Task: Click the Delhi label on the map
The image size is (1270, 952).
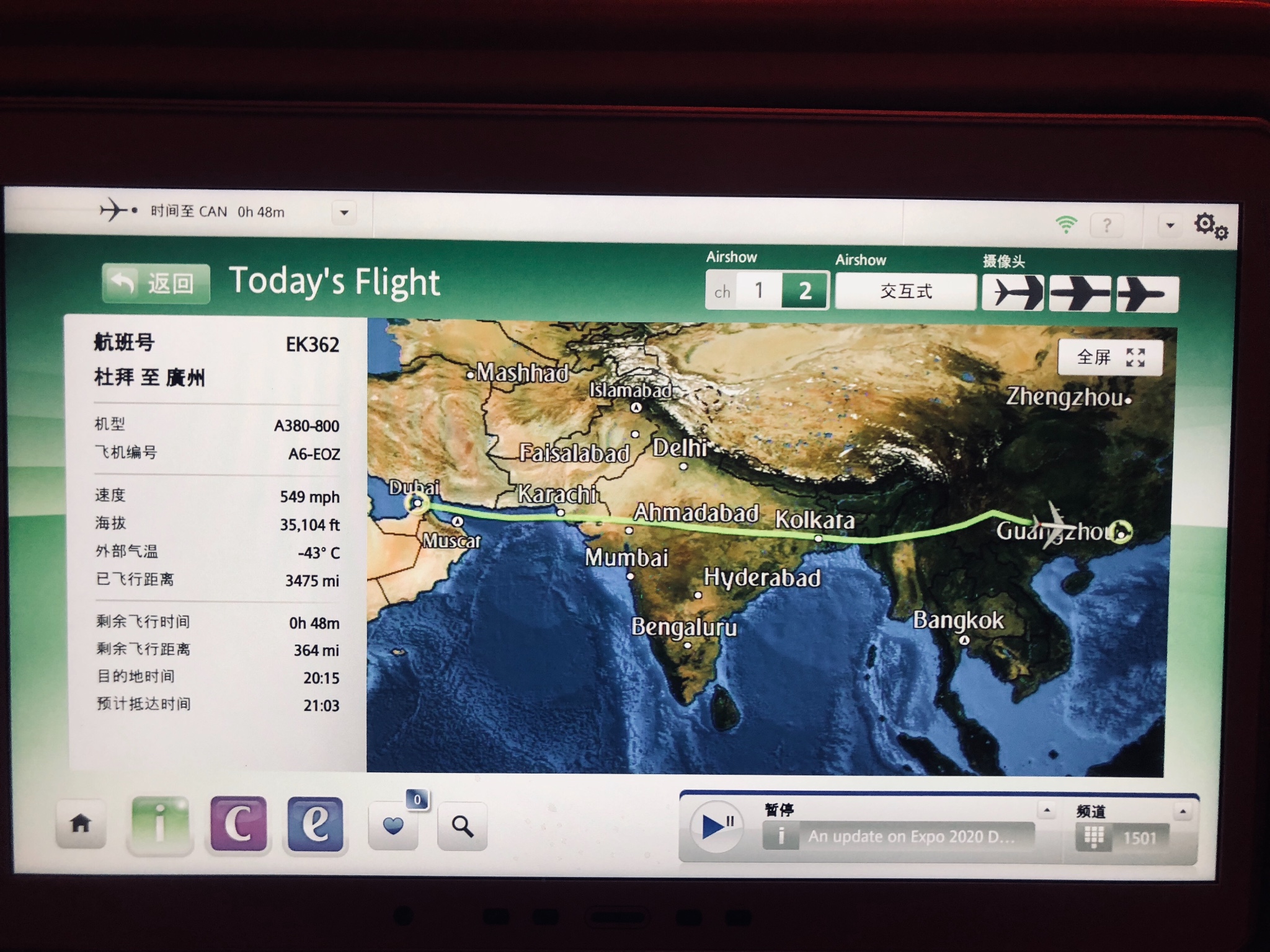Action: click(680, 447)
